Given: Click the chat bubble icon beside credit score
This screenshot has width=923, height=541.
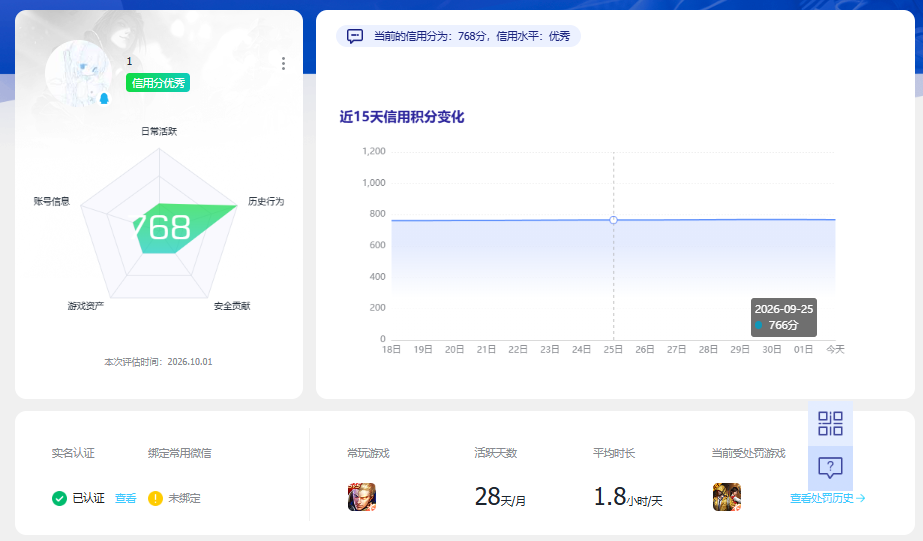Looking at the screenshot, I should tap(355, 36).
